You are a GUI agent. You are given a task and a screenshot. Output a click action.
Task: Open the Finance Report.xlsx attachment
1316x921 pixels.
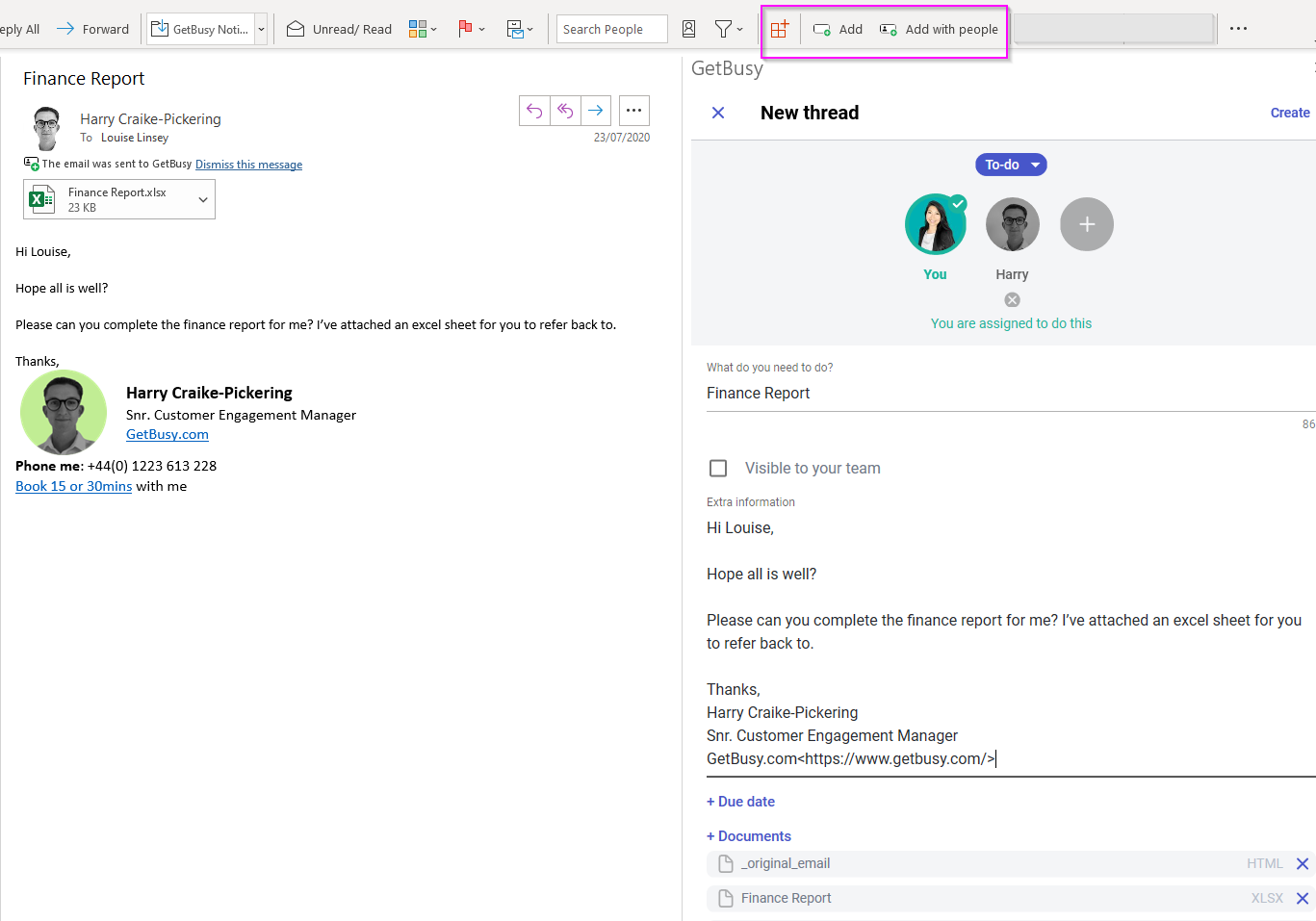click(x=118, y=199)
